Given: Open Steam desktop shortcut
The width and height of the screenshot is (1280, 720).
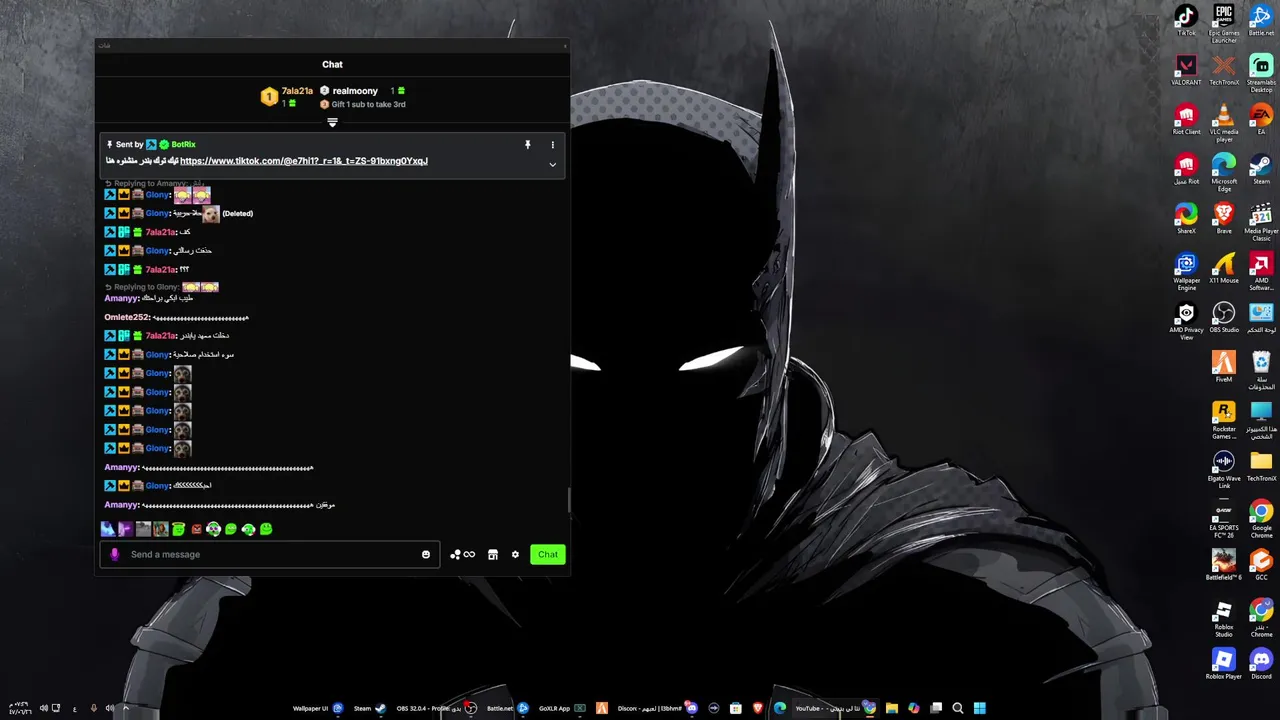Looking at the screenshot, I should [x=1261, y=169].
